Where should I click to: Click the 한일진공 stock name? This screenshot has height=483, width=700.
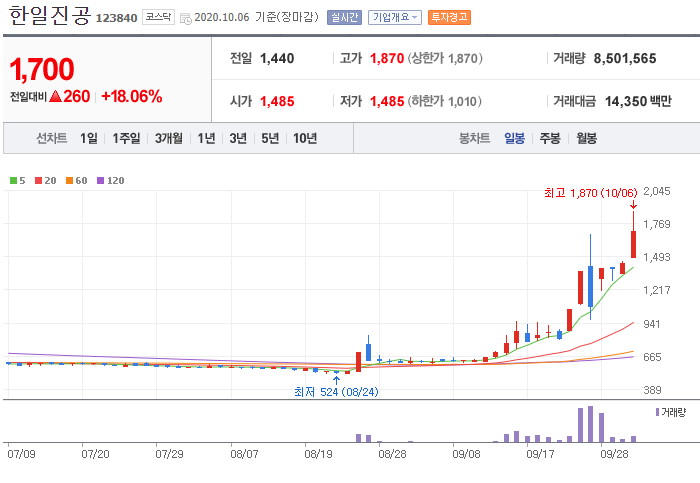[x=50, y=16]
